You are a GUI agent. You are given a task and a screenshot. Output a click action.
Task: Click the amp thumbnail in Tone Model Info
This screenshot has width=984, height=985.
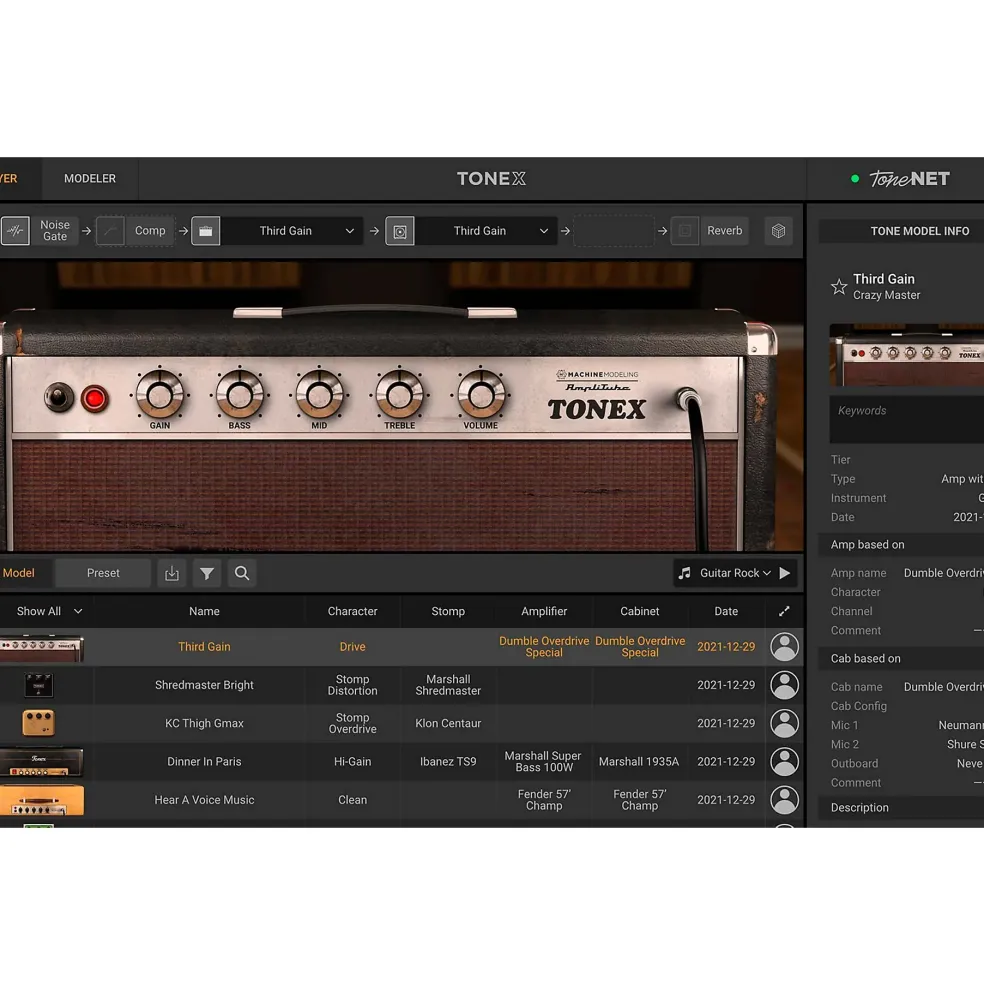click(907, 355)
